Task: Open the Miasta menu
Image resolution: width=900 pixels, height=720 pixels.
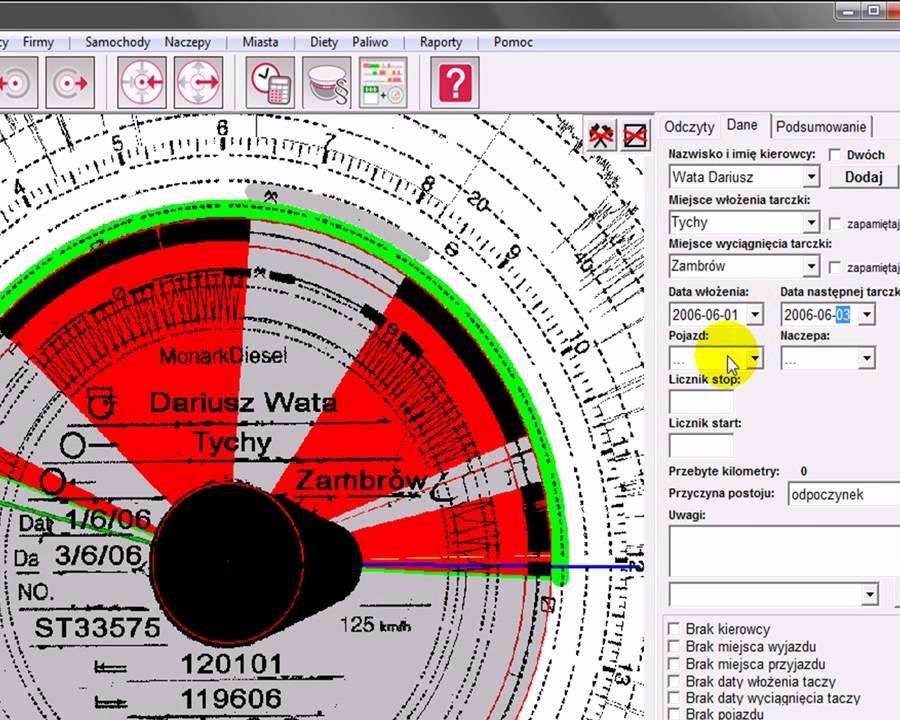Action: point(260,42)
